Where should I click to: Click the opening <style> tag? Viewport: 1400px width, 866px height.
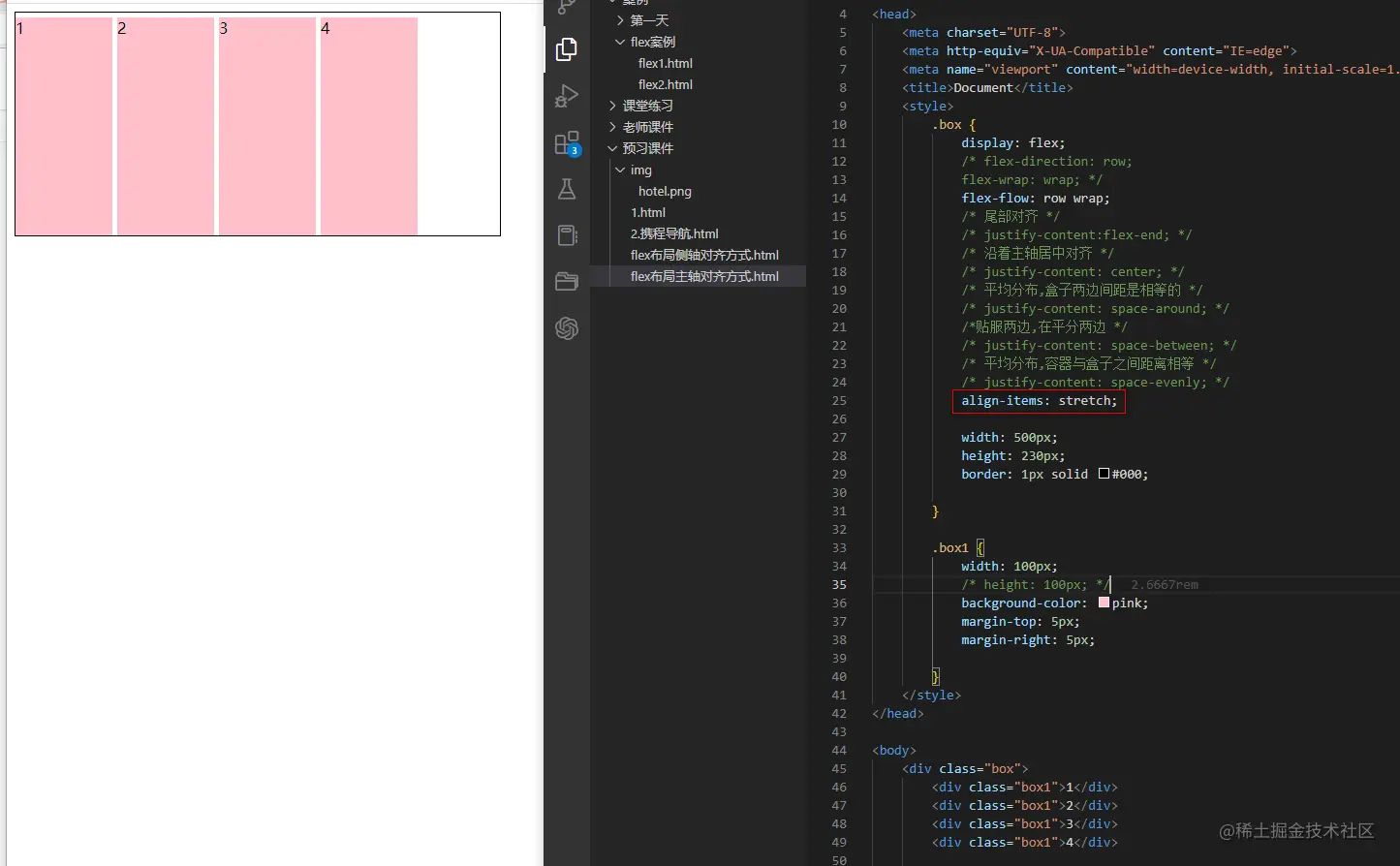tap(928, 106)
